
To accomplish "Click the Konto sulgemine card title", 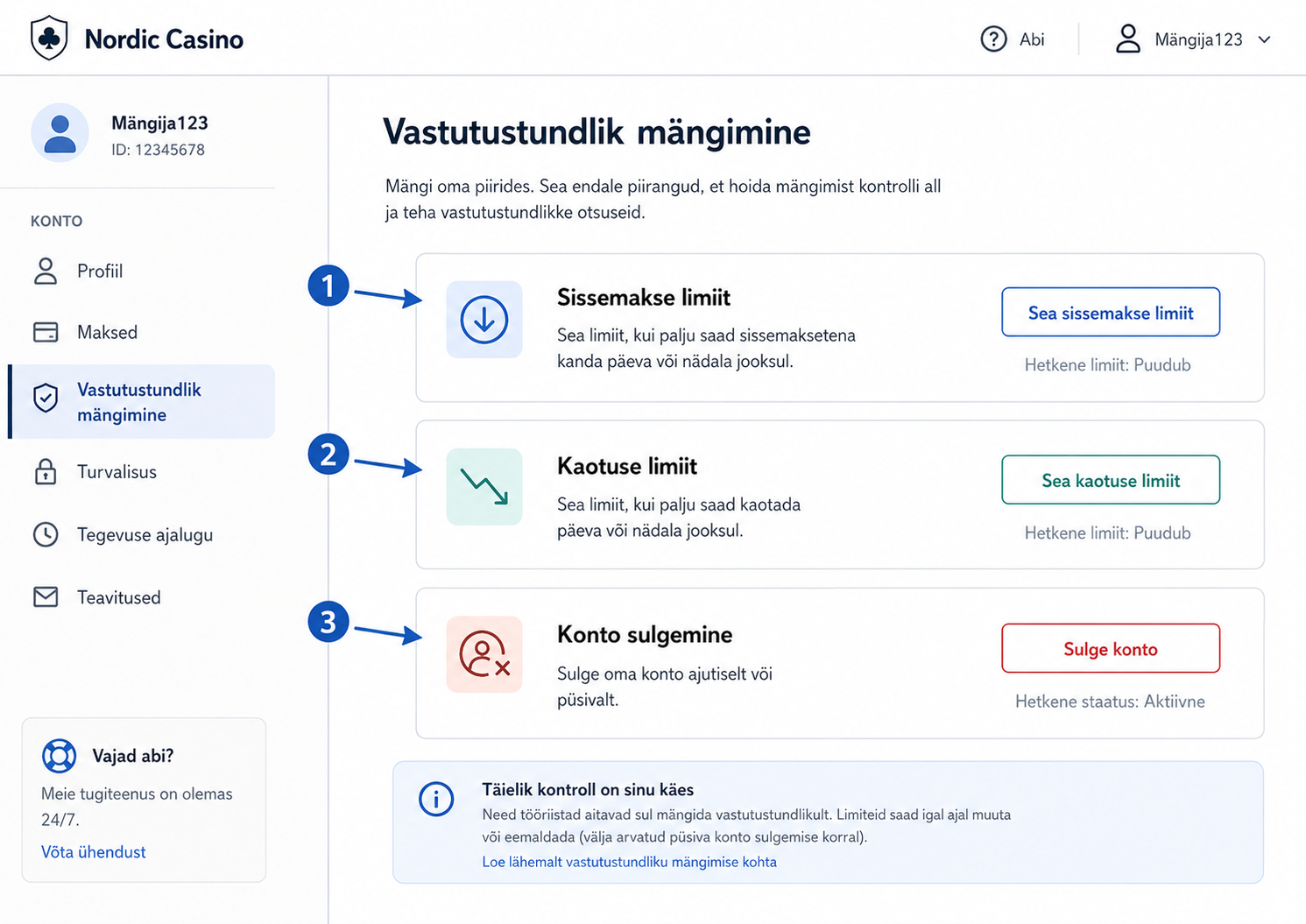I will point(645,634).
